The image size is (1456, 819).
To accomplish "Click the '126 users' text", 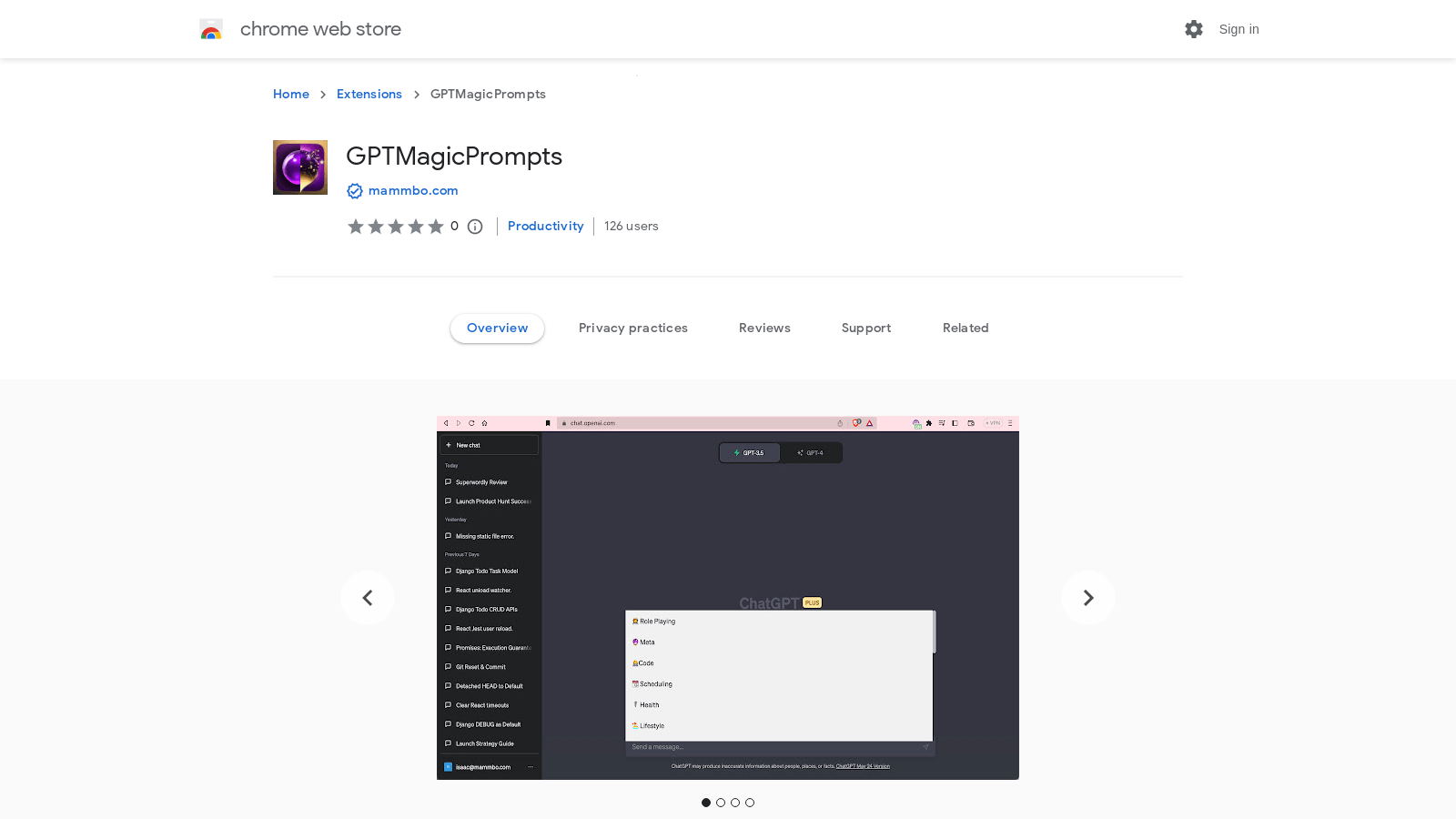I will pyautogui.click(x=632, y=226).
